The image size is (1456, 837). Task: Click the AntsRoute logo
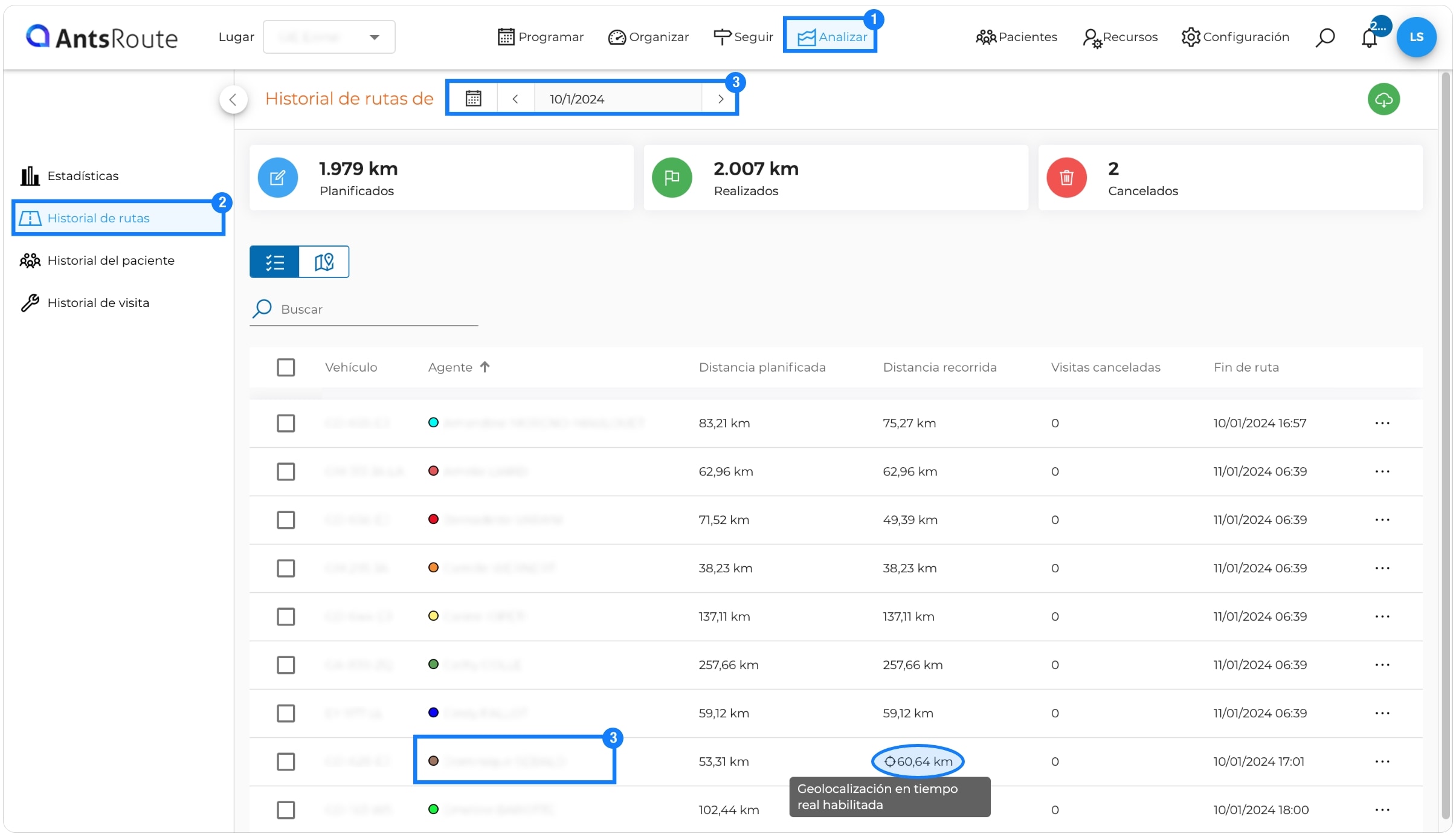(x=101, y=37)
